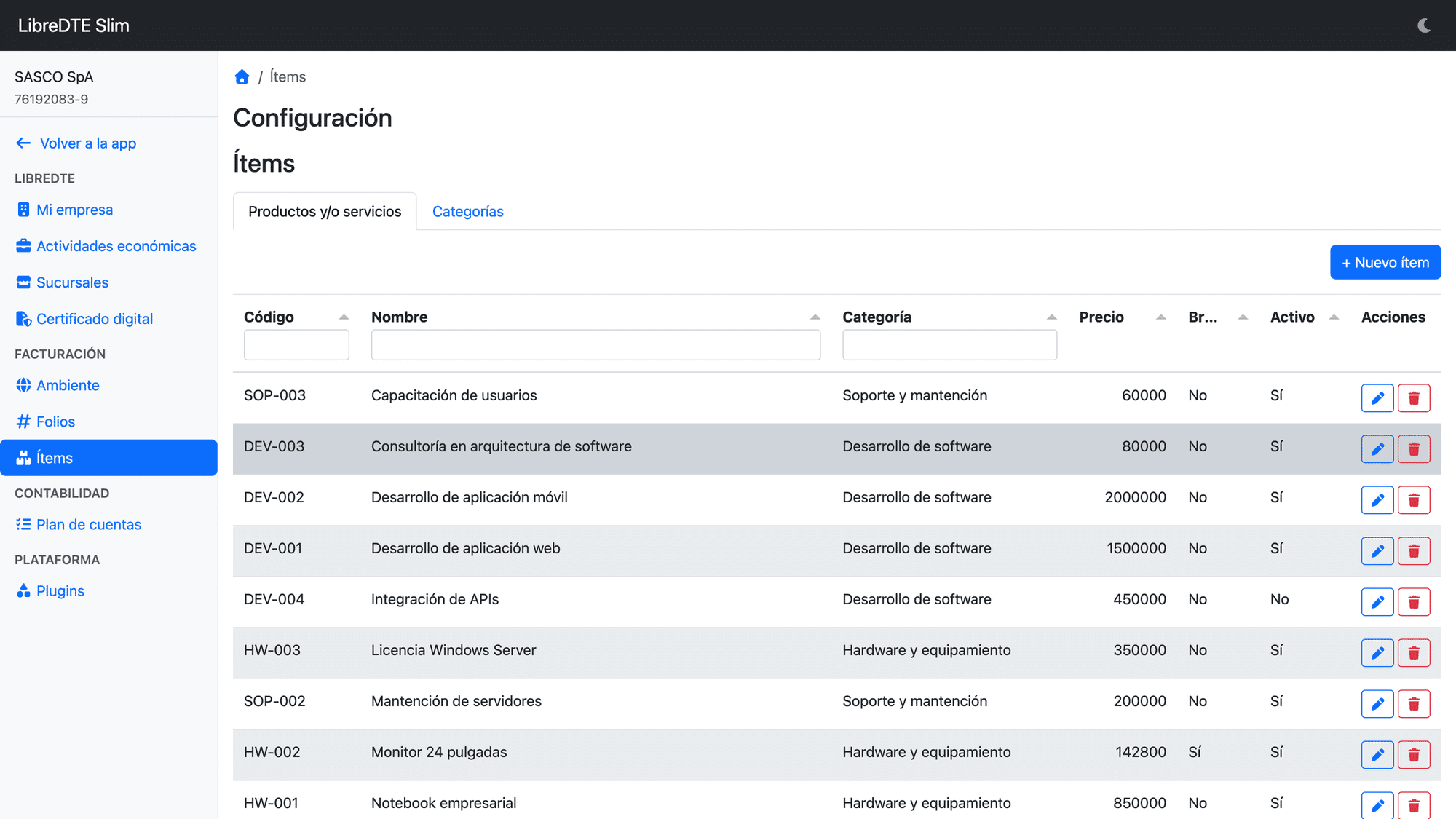This screenshot has height=819, width=1456.
Task: Delete the Licencia Windows Server item
Action: [1414, 653]
